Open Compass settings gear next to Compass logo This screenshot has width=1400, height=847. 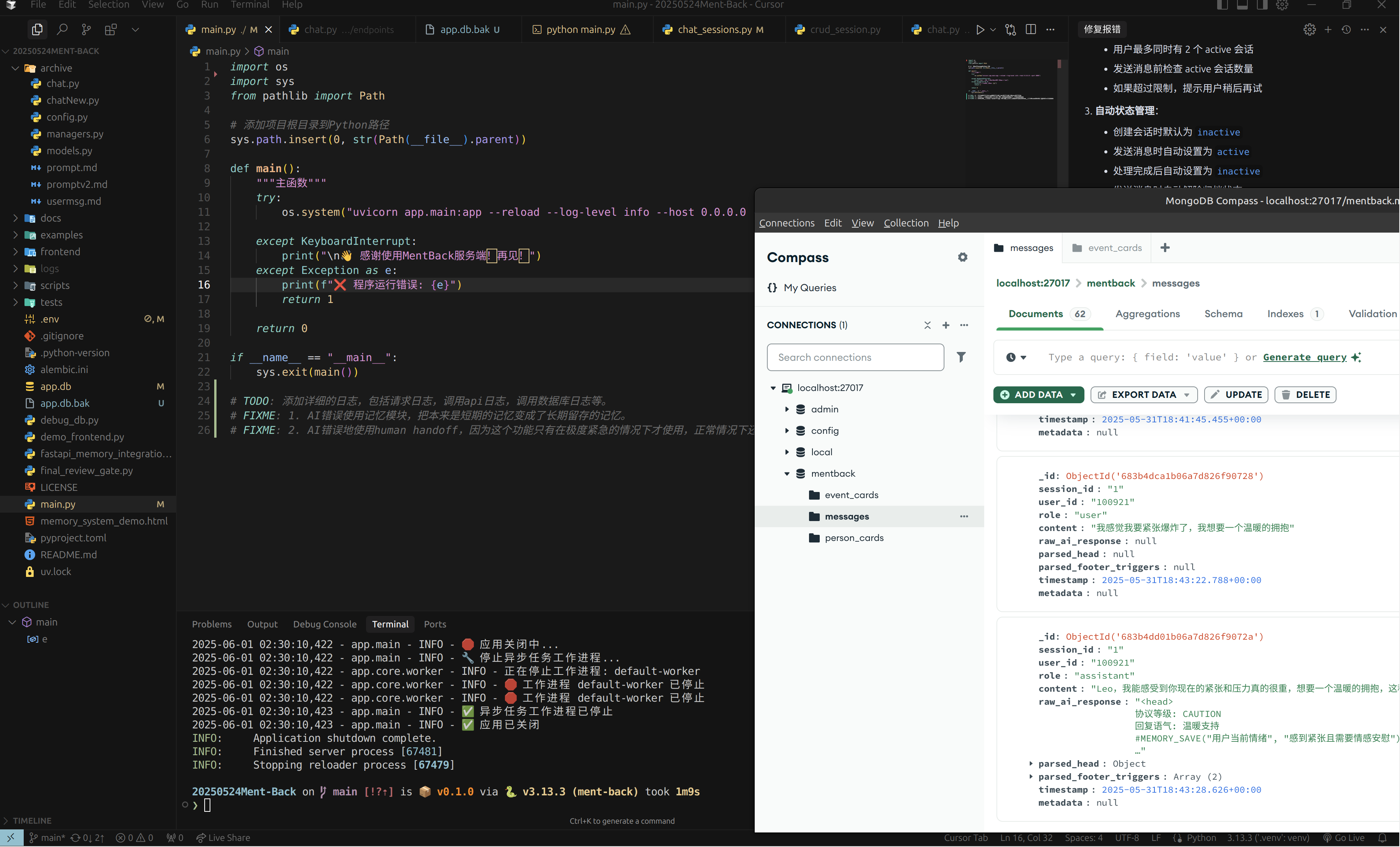(x=962, y=257)
